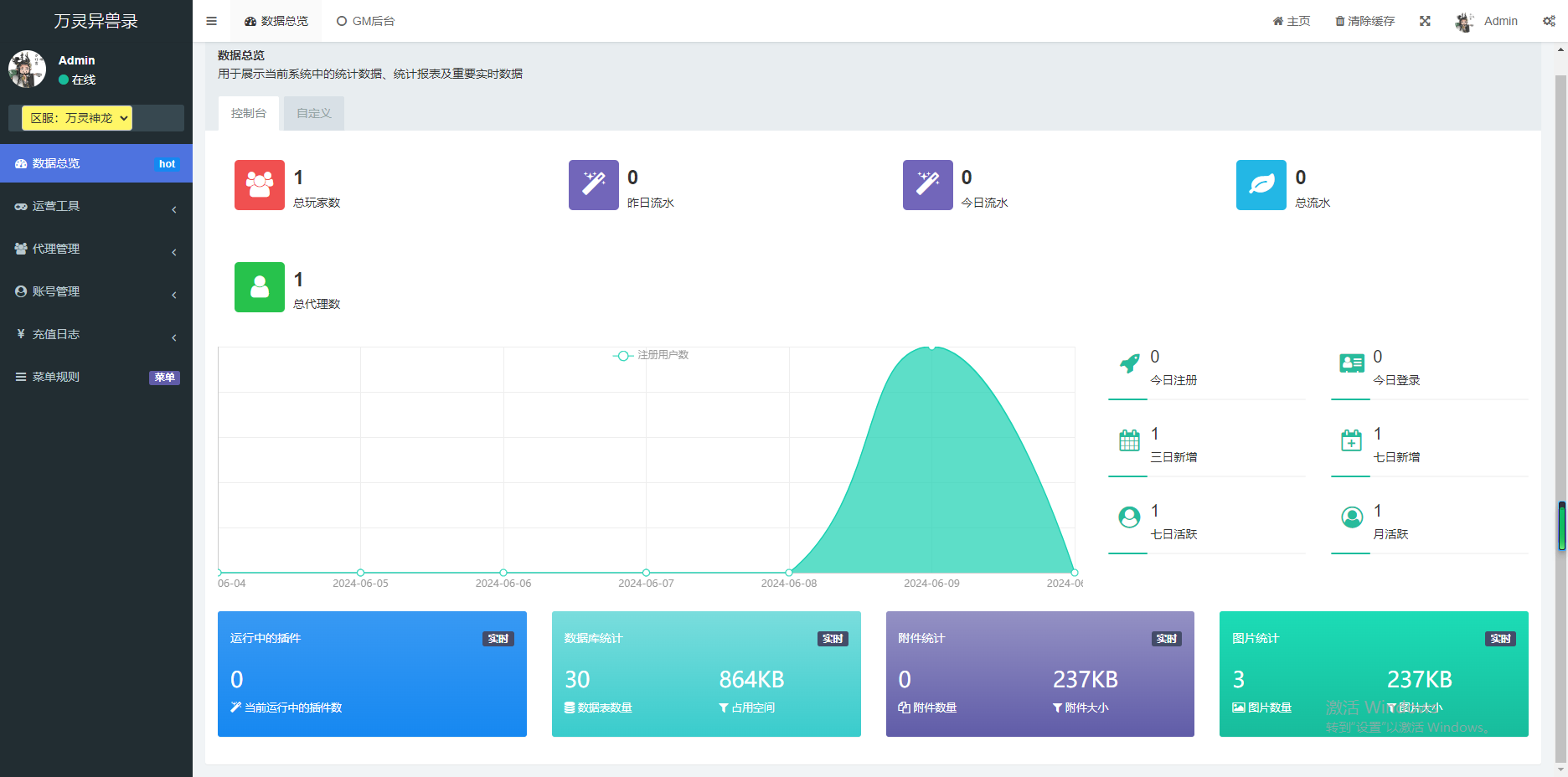
Task: Click the purple 昨日流水 magic wand icon
Action: click(x=594, y=185)
